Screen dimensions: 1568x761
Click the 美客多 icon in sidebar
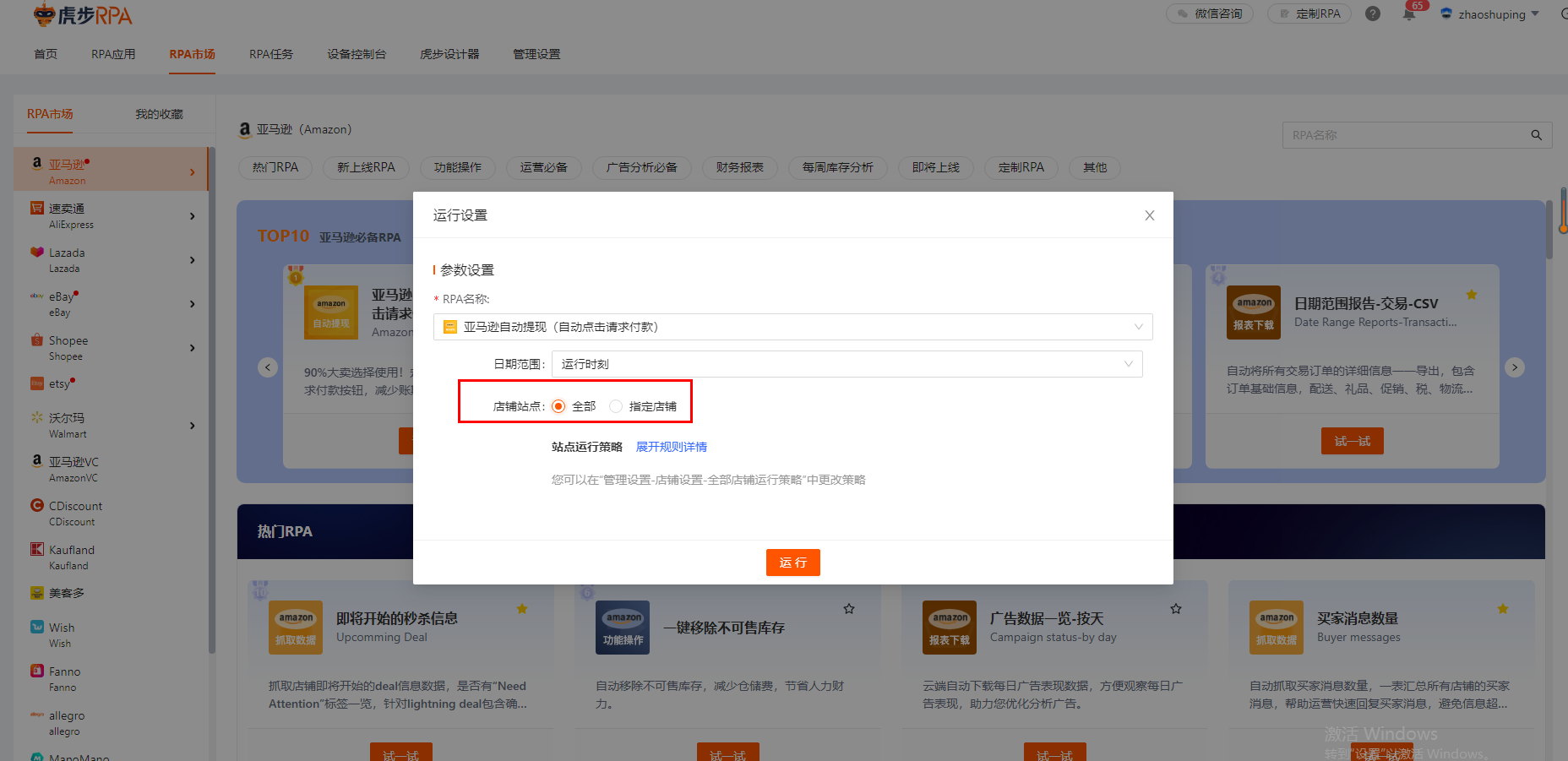[x=37, y=593]
